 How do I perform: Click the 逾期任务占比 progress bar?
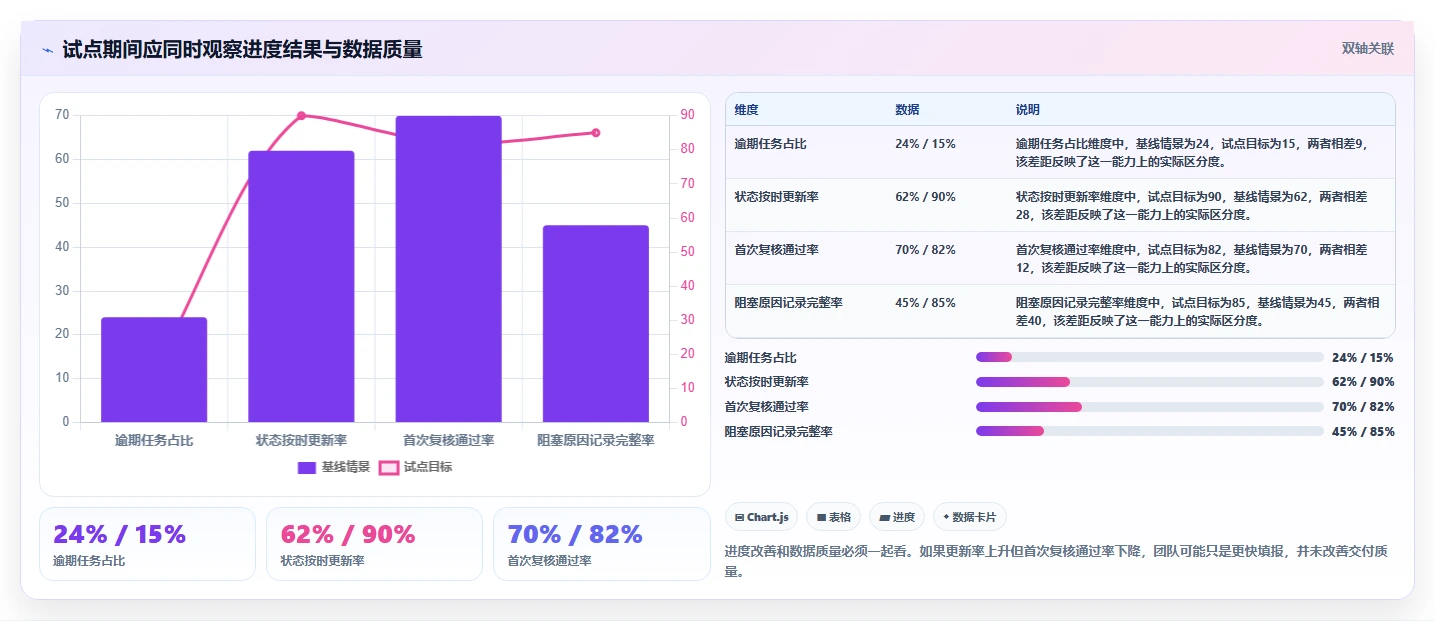1149,357
